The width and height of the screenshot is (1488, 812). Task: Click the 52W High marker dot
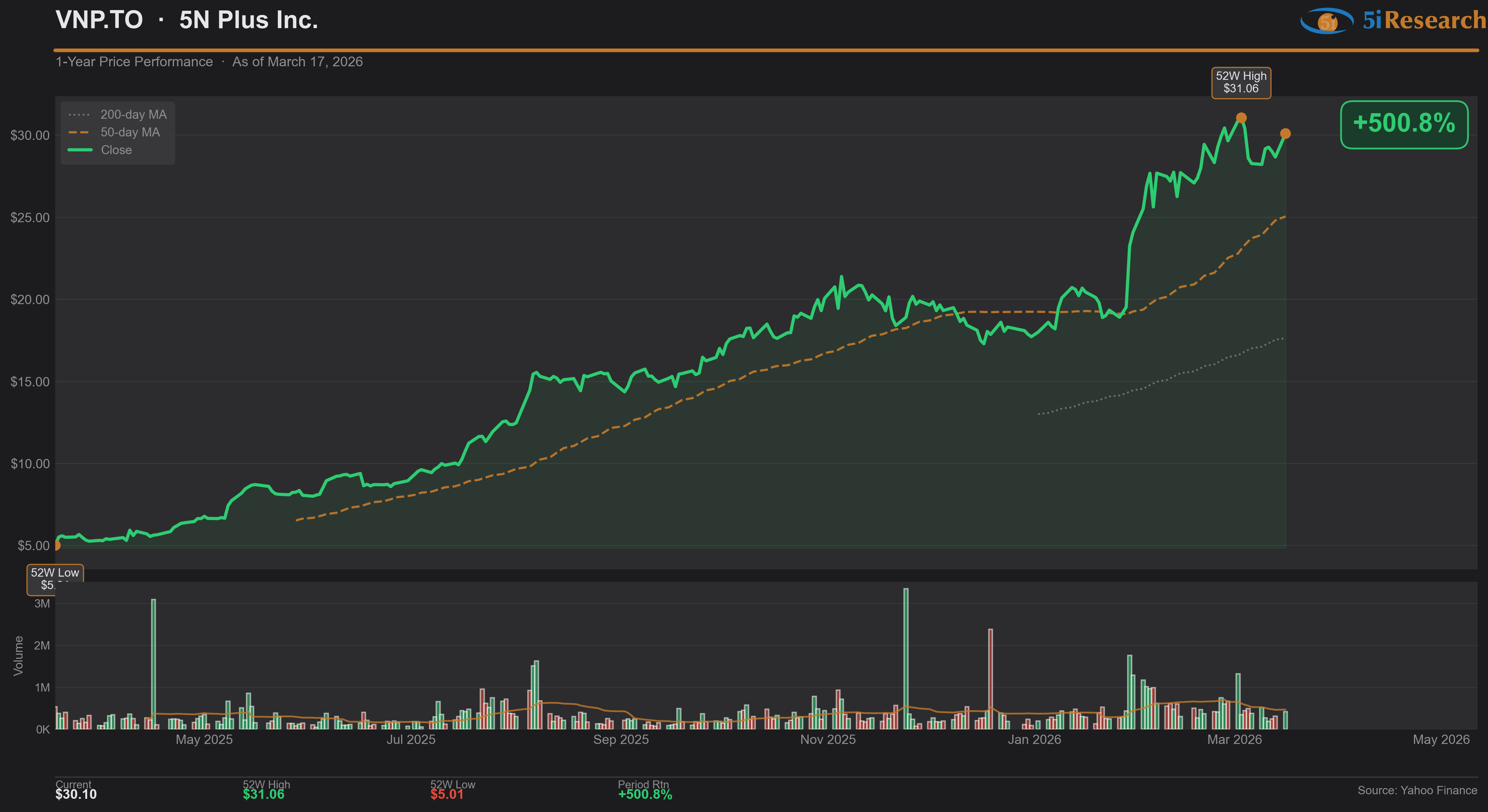pyautogui.click(x=1241, y=118)
